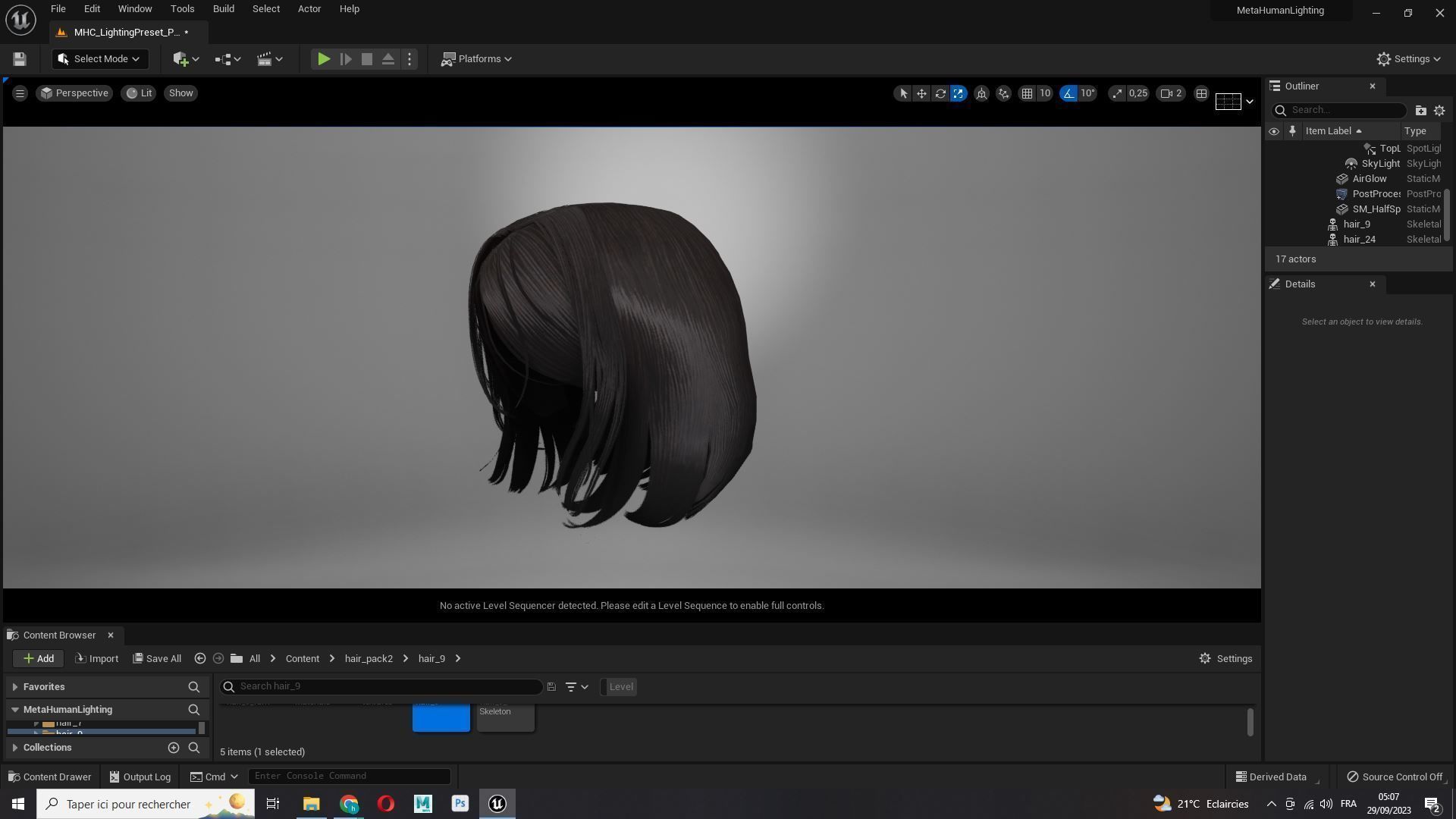Expand the viewport toolbar chevron
The image size is (1456, 819).
pos(1249,102)
